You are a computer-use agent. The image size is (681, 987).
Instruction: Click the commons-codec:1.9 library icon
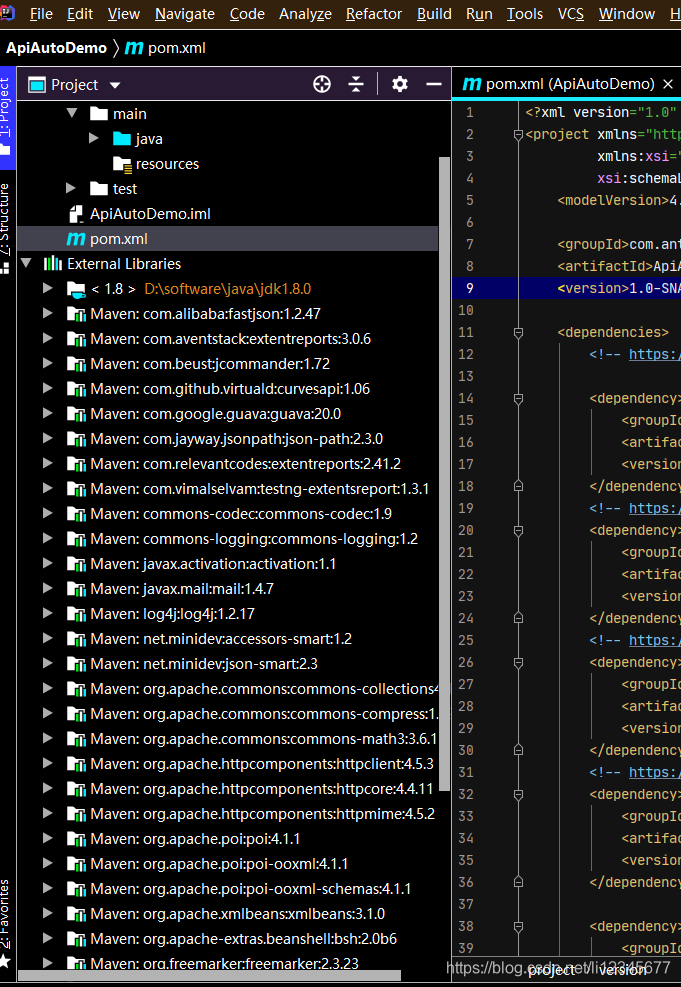[x=76, y=514]
